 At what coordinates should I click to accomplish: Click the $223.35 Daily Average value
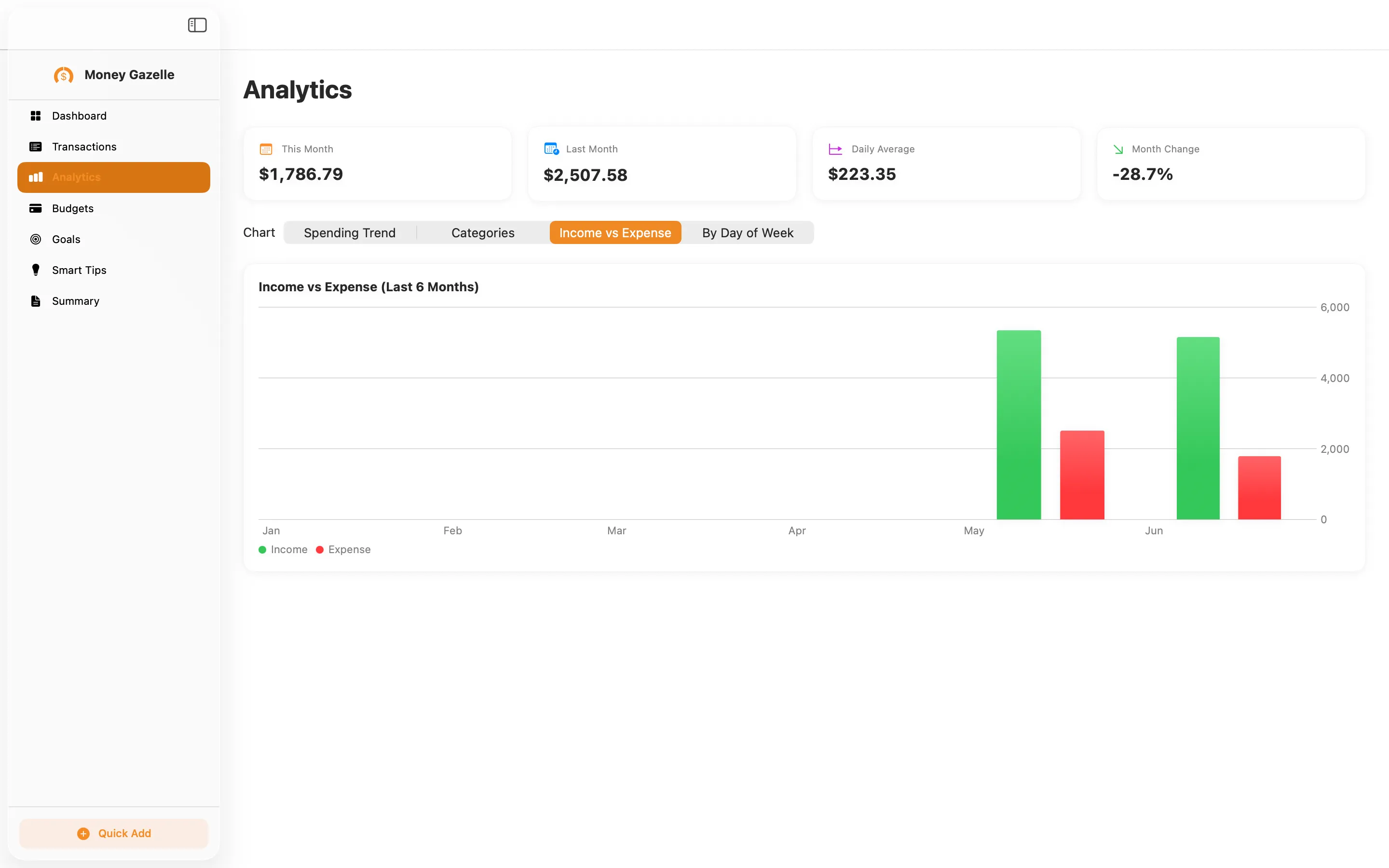pos(862,174)
